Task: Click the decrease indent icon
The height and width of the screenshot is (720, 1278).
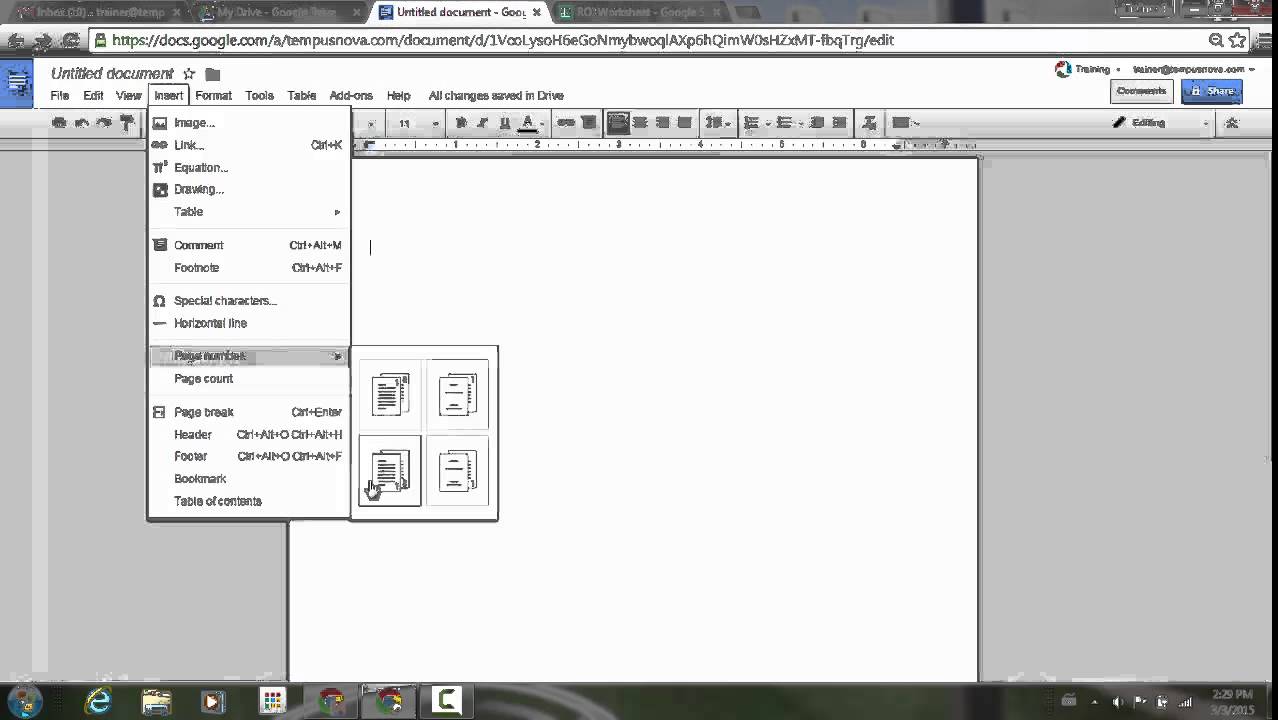Action: coord(817,123)
